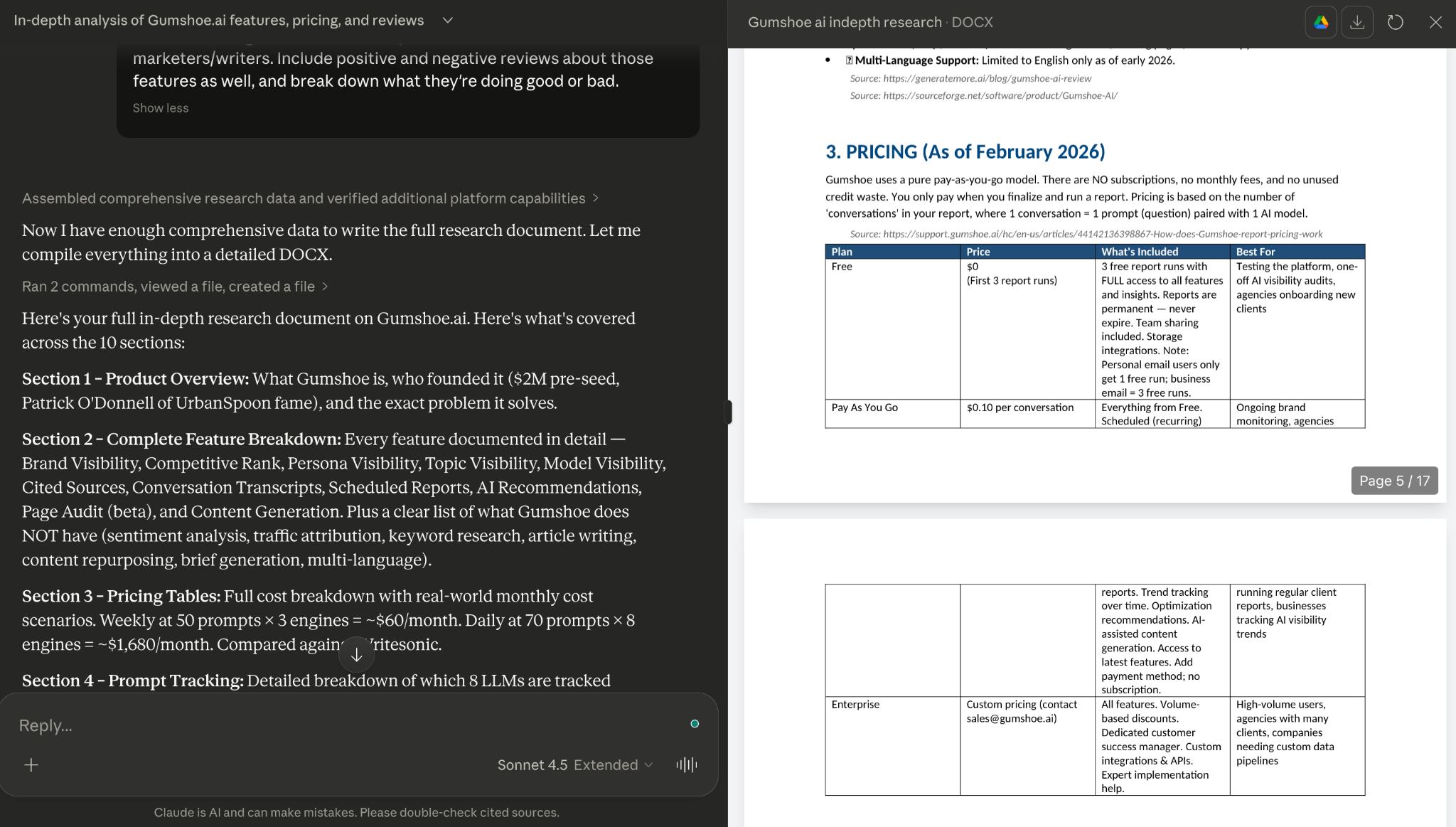Click 'Show less' to collapse prompt
The height and width of the screenshot is (827, 1456).
click(161, 108)
